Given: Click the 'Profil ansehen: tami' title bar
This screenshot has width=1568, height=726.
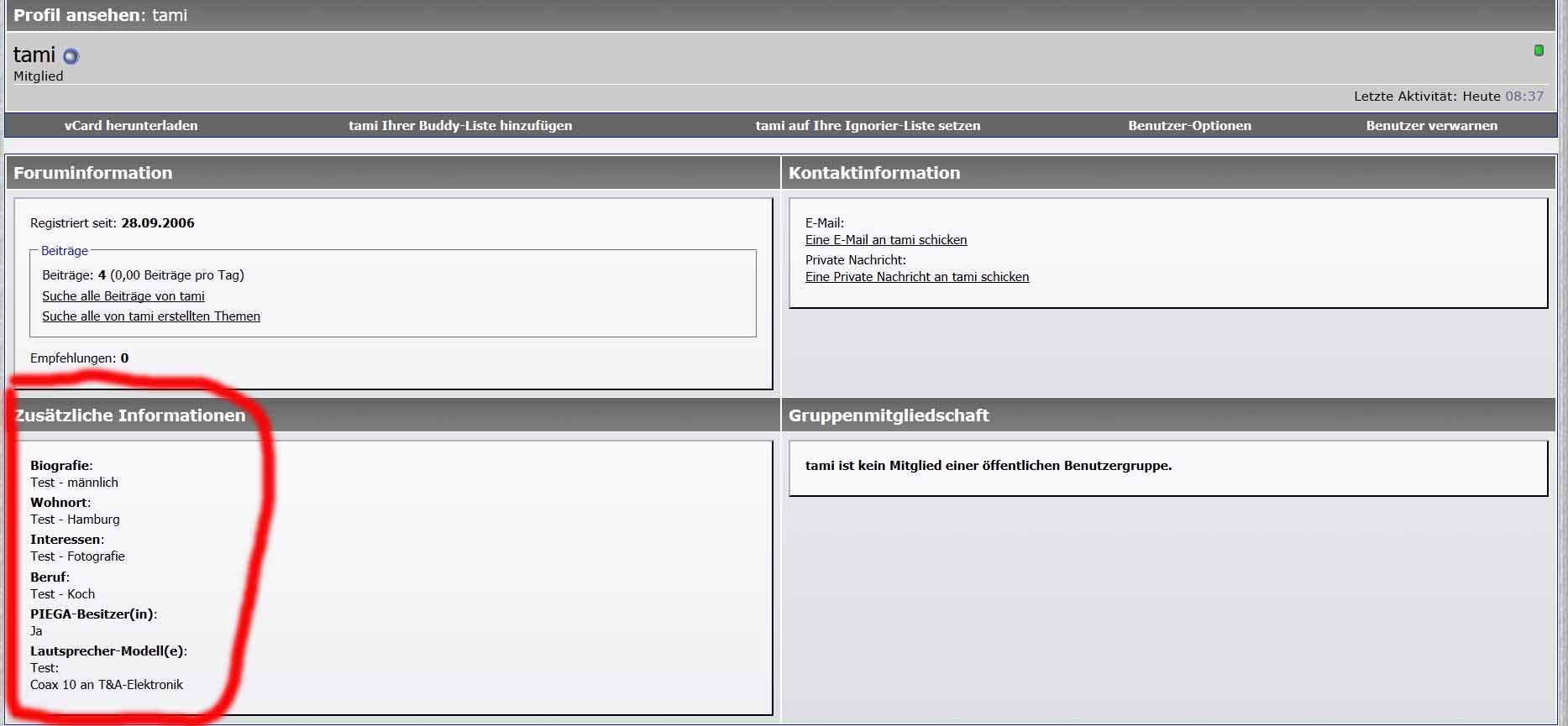Looking at the screenshot, I should [x=101, y=15].
